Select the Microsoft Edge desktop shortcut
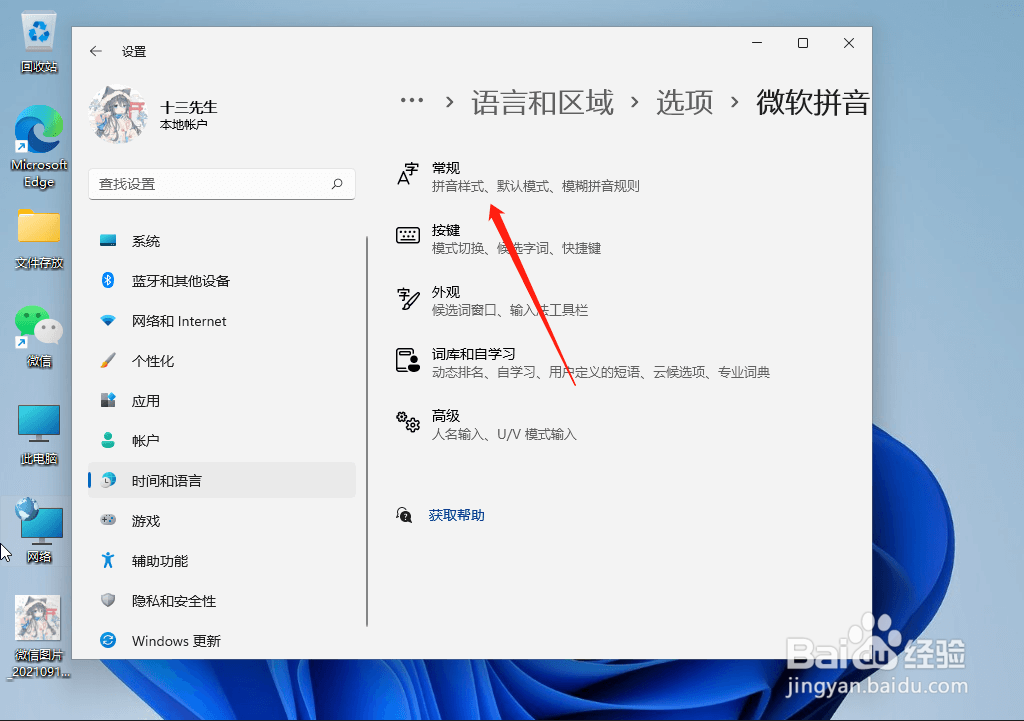This screenshot has width=1024, height=721. (x=39, y=148)
